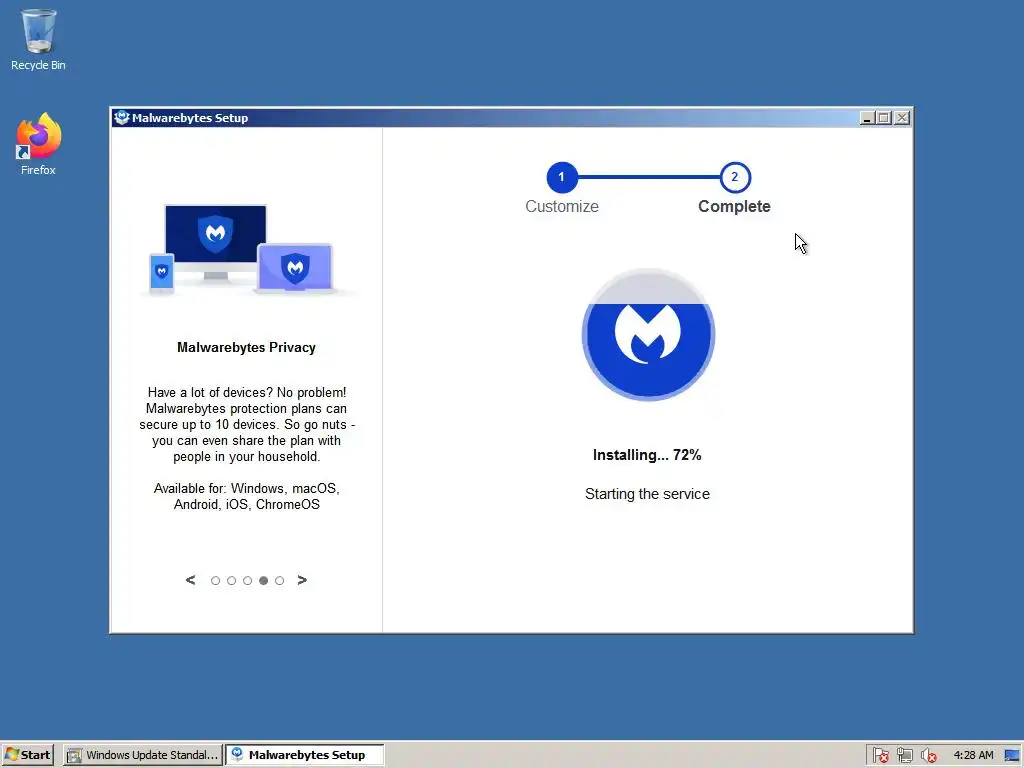This screenshot has width=1024, height=768.
Task: Select step 1 Customize circle
Action: [562, 177]
